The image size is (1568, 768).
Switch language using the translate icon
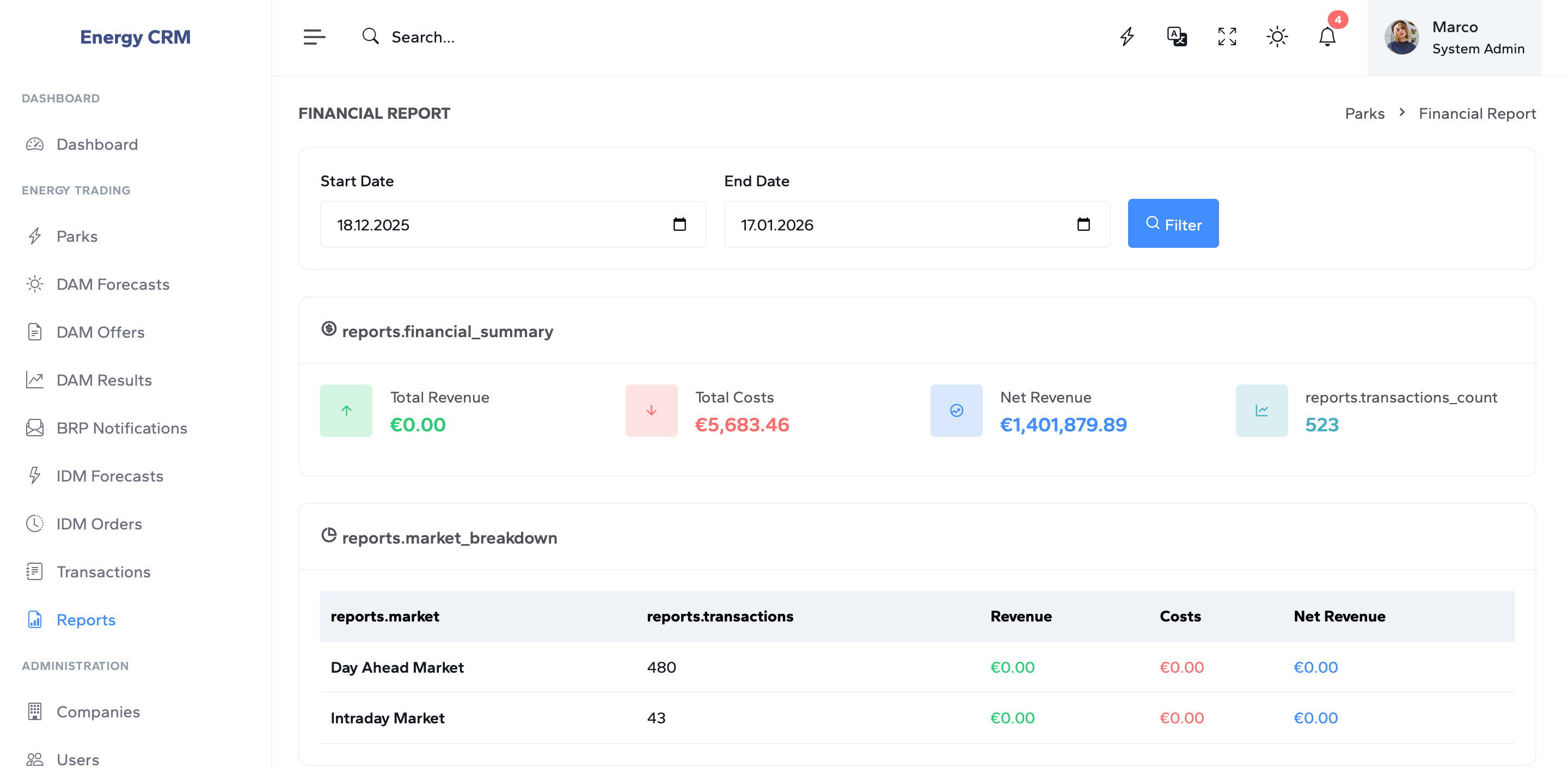point(1177,36)
